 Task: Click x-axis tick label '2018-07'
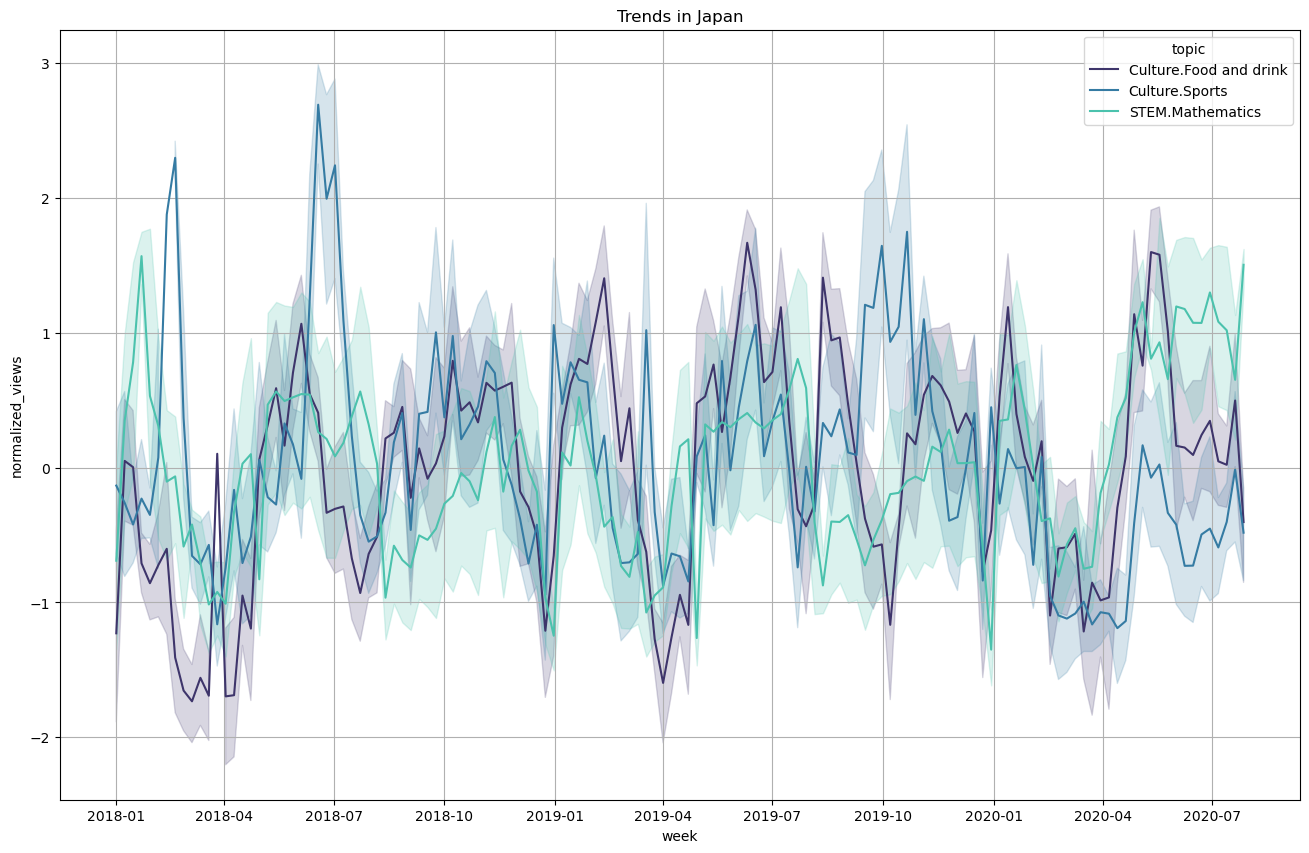(x=333, y=816)
